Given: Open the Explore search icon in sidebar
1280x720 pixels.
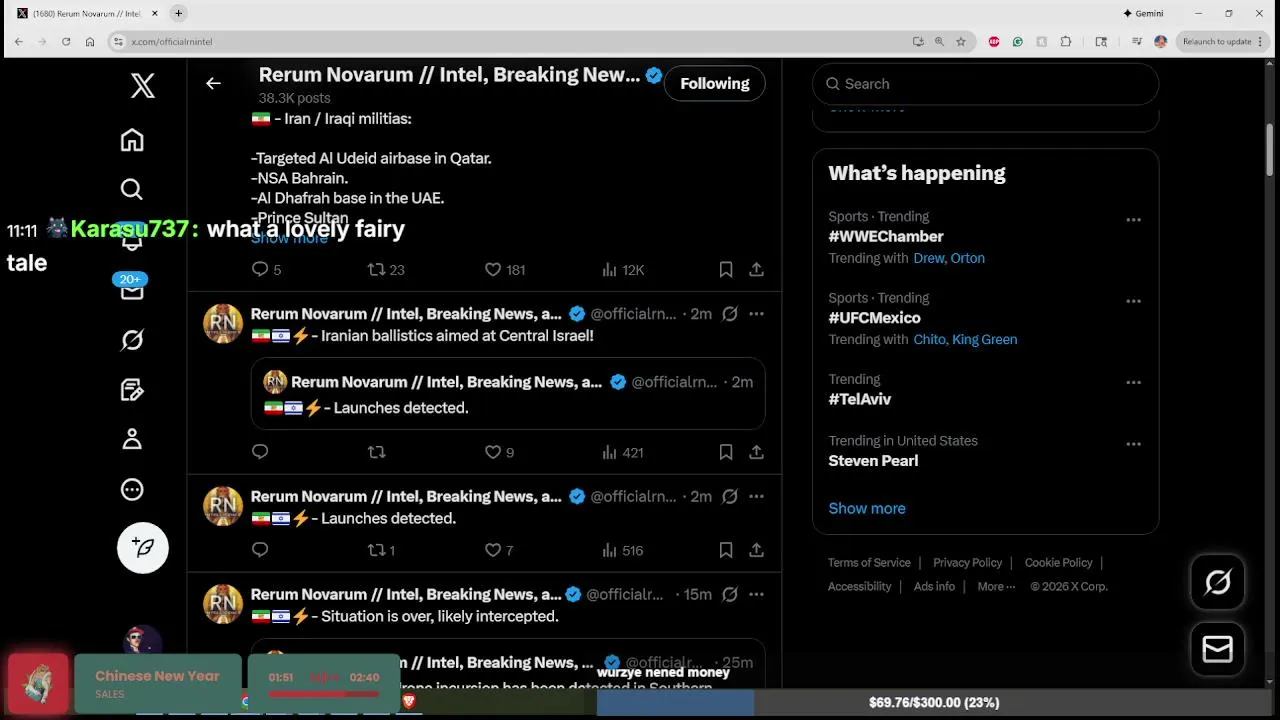Looking at the screenshot, I should click(132, 189).
